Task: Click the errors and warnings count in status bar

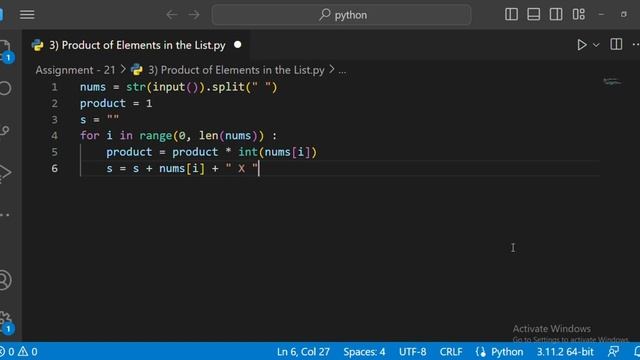Action: [x=19, y=351]
